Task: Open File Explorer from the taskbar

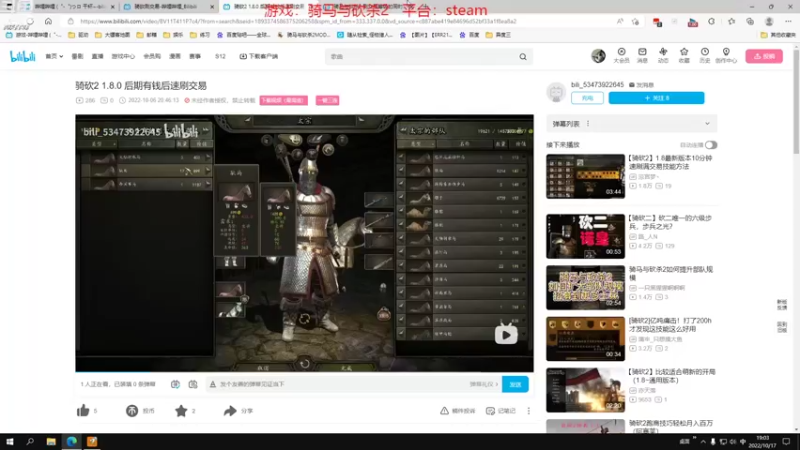Action: [51, 441]
